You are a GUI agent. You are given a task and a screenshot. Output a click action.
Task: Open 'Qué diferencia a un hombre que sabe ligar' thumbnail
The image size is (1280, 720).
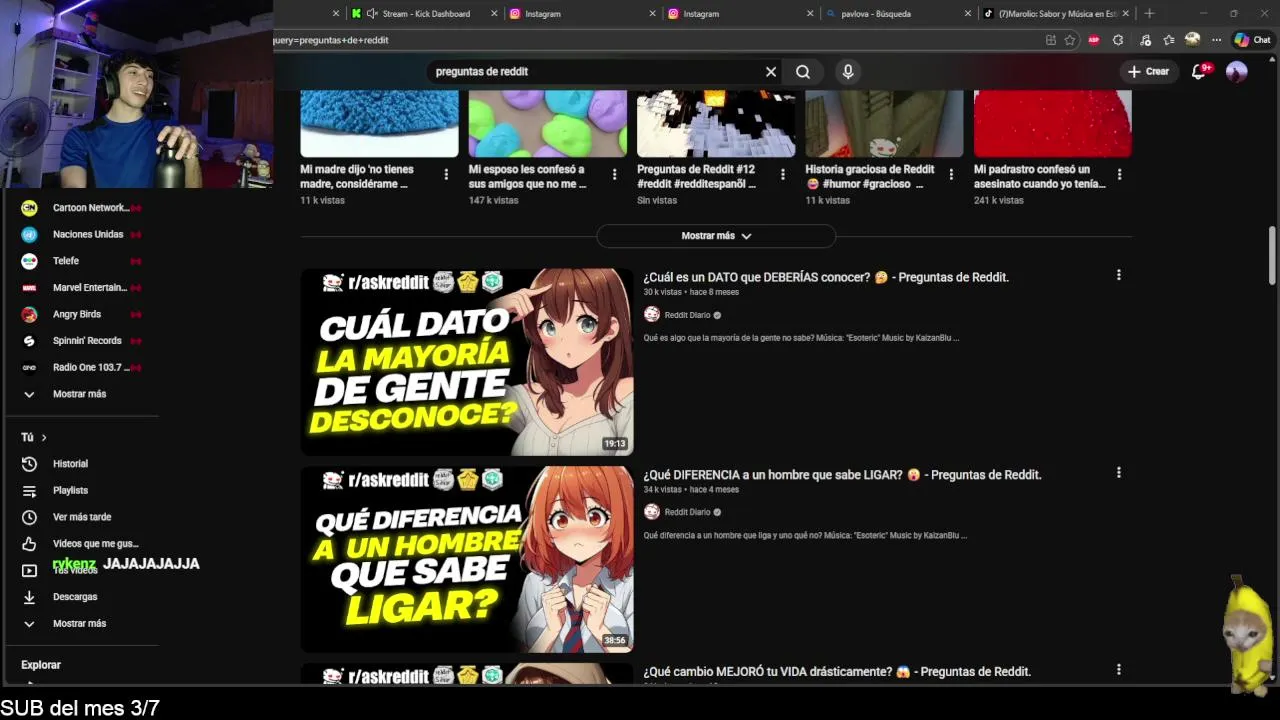(467, 559)
